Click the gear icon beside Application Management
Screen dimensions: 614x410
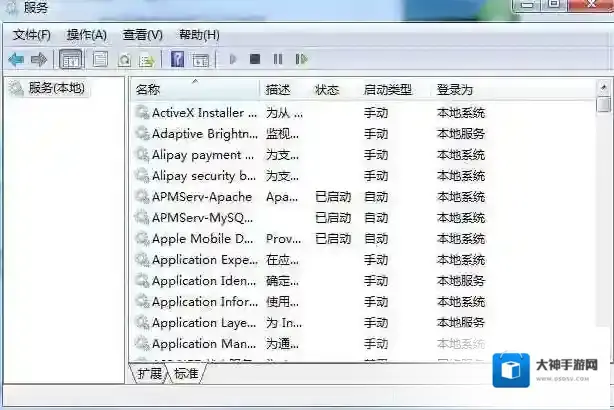tap(142, 343)
